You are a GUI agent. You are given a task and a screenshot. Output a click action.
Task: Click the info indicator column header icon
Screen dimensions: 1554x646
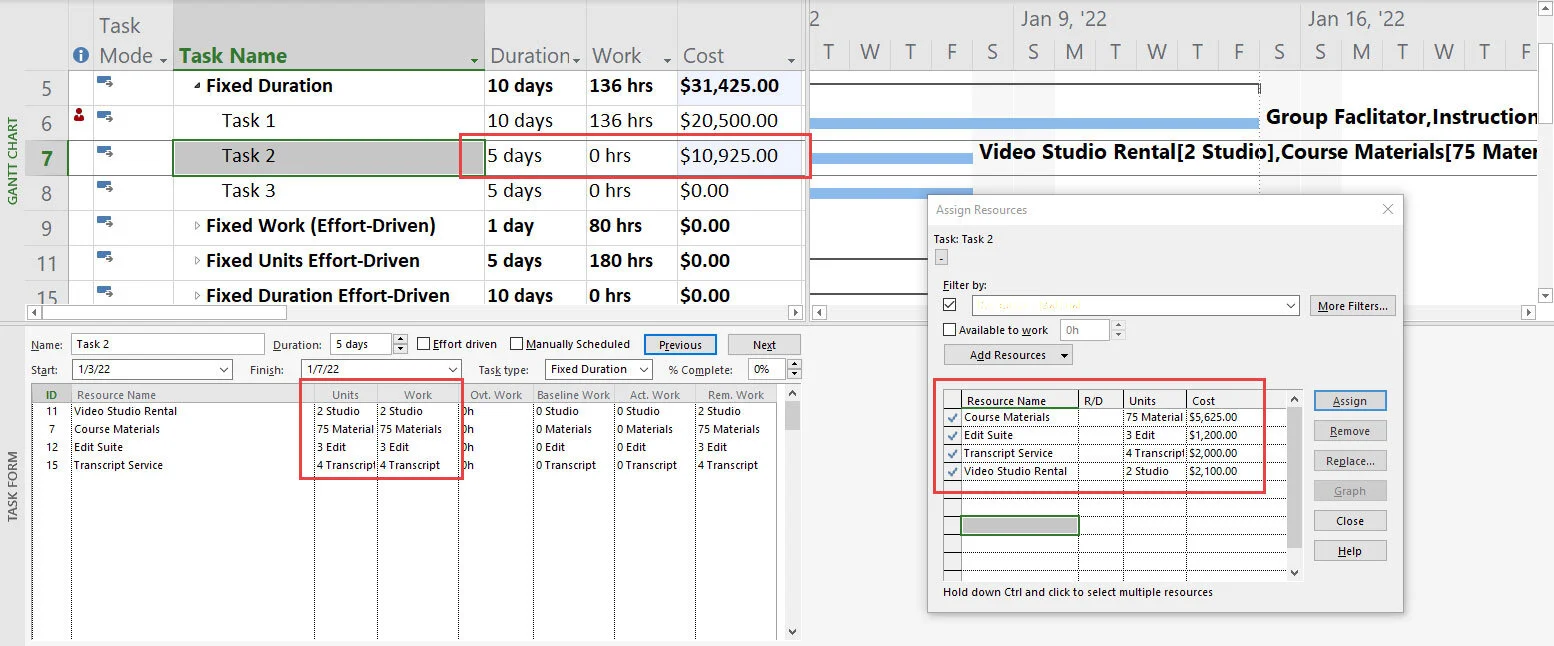click(x=81, y=56)
